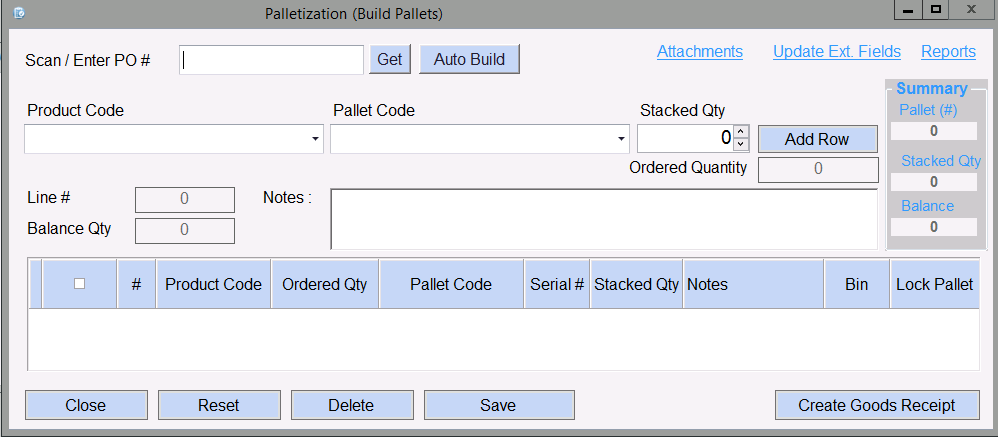
Task: Open the Attachments link
Action: click(699, 52)
